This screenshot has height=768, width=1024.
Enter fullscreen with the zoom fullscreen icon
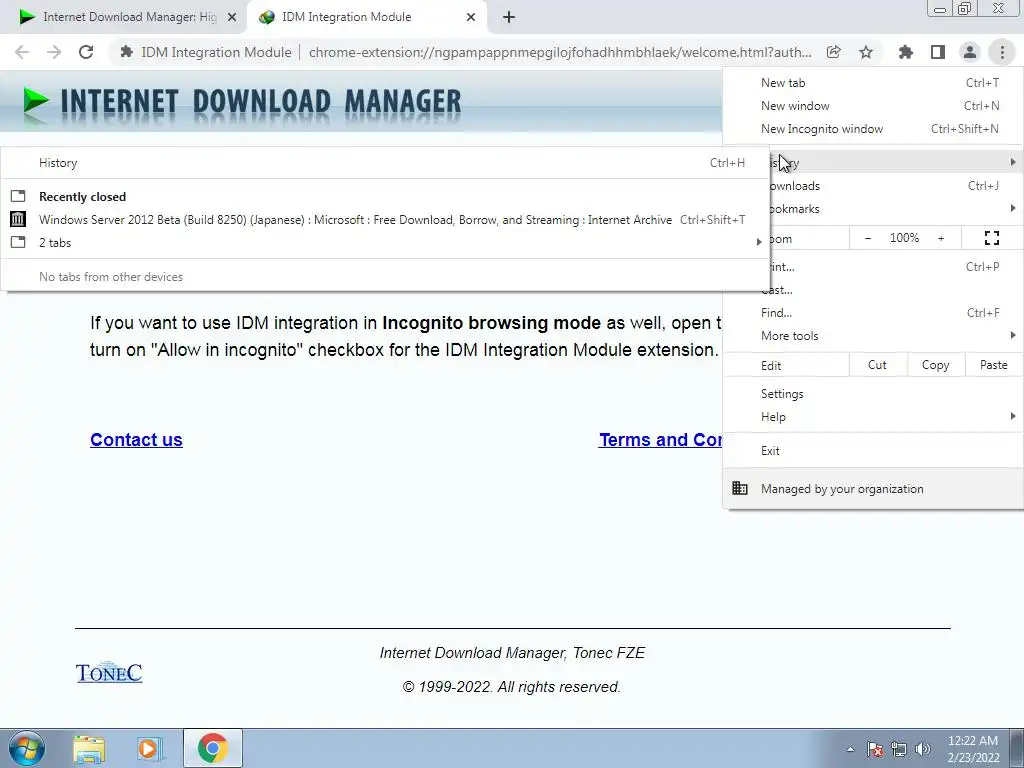pyautogui.click(x=992, y=238)
